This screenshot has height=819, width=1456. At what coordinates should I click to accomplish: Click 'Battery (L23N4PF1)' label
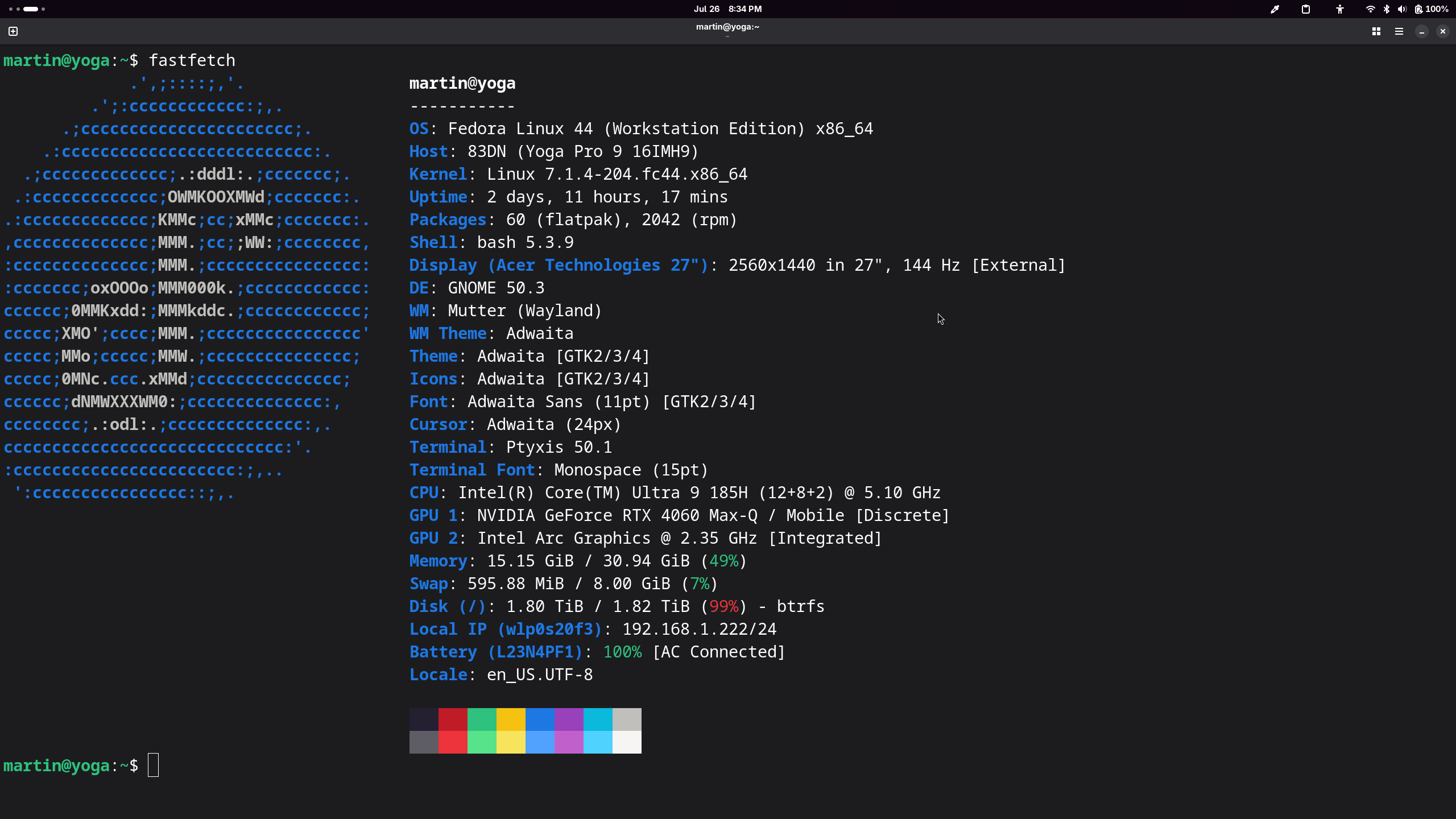[497, 652]
